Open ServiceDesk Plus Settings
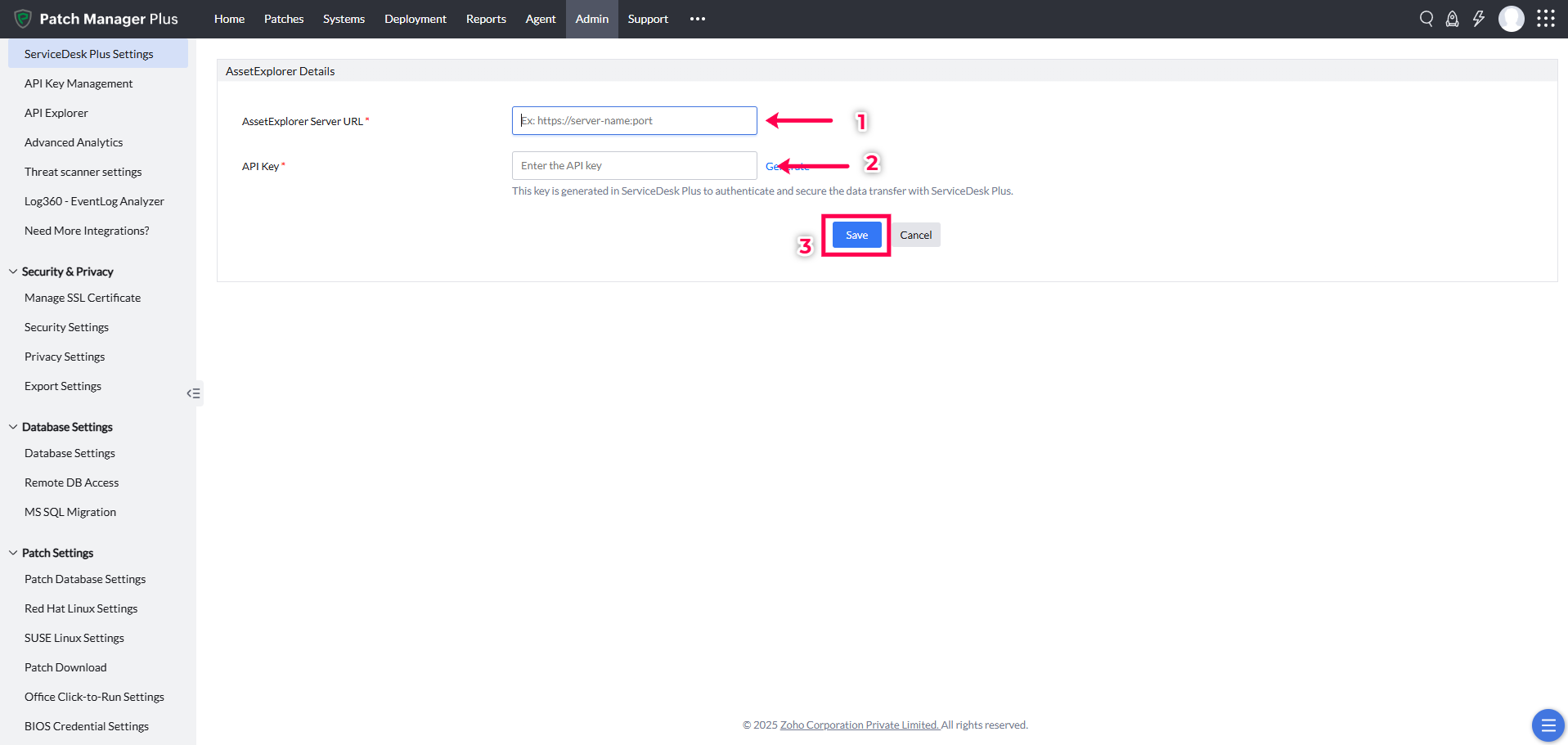 pos(98,54)
